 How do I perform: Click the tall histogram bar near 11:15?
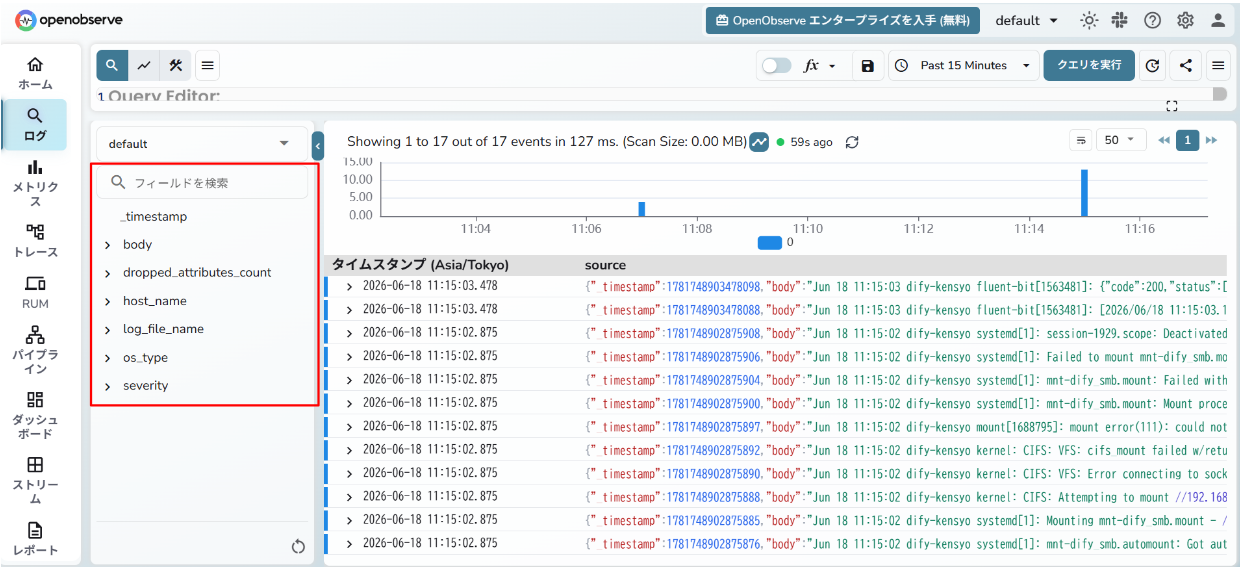click(x=1084, y=192)
